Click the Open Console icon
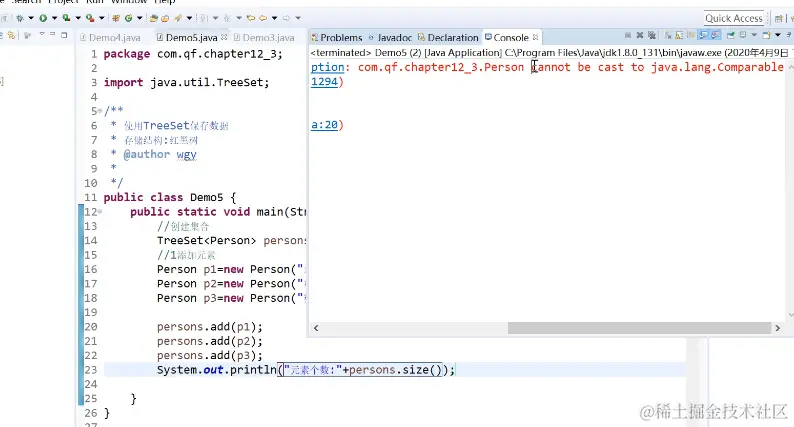 pos(766,35)
